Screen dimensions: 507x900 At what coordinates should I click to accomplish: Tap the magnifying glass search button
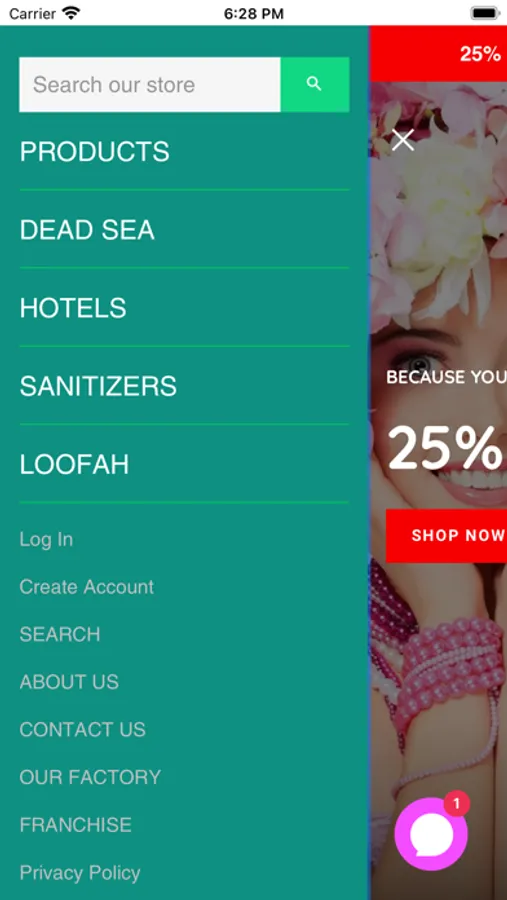pos(315,84)
